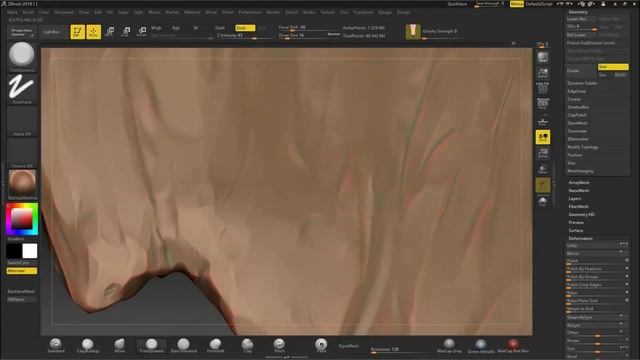Toggle the Rgb mode
This screenshot has height=360, width=640.
click(176, 28)
